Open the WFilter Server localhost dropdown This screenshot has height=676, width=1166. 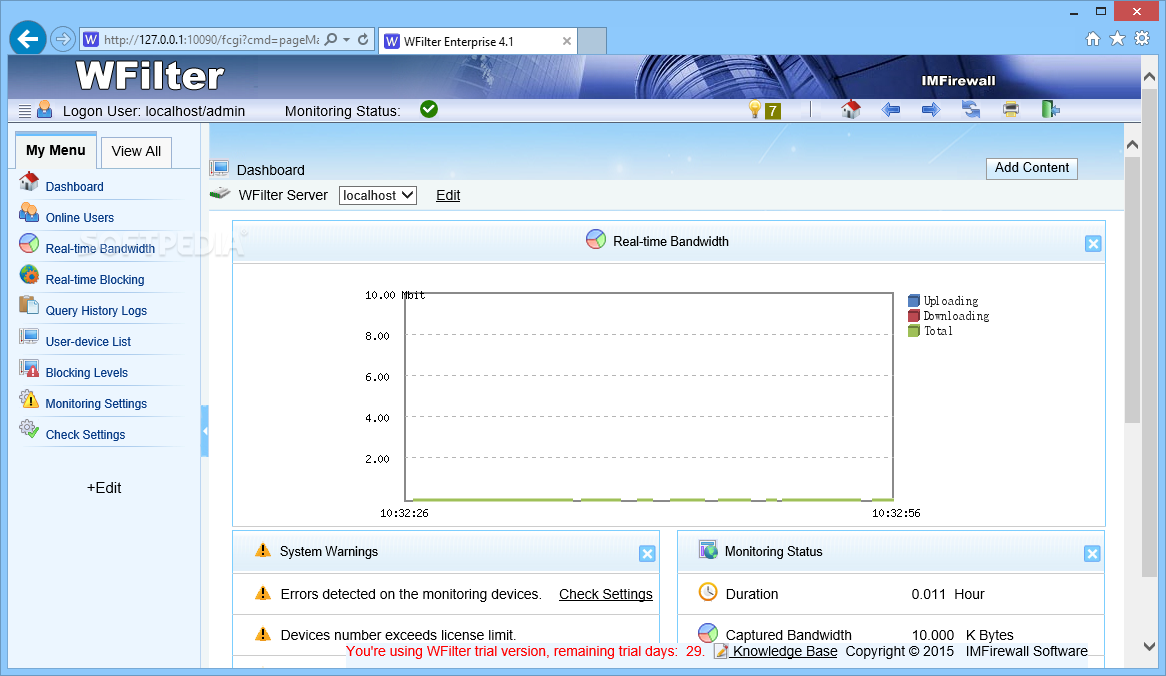[378, 196]
